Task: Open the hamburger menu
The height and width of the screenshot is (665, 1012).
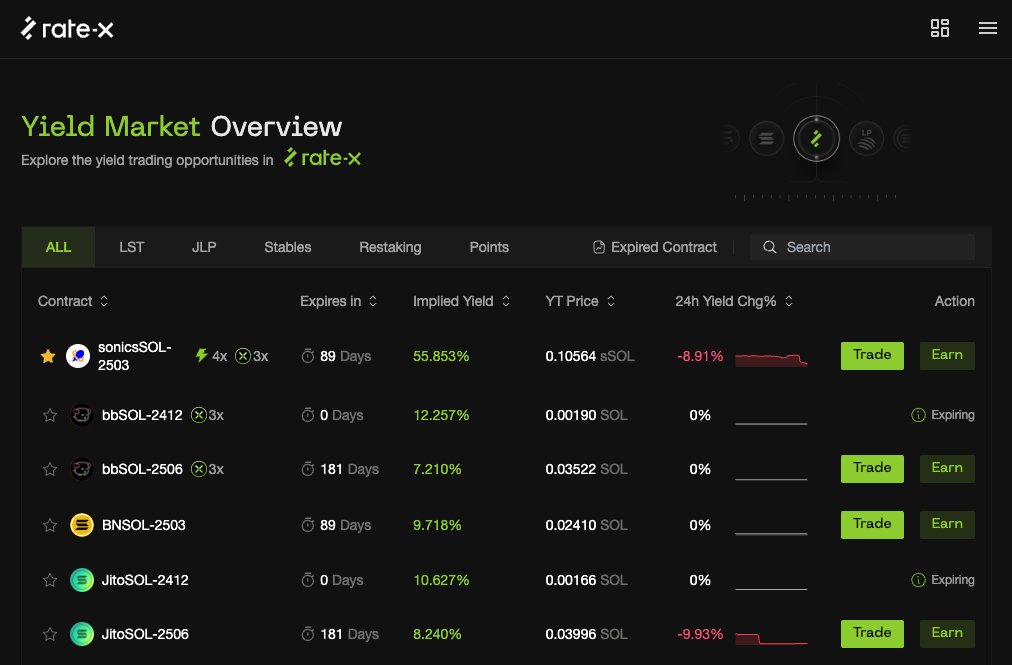Action: 987,28
